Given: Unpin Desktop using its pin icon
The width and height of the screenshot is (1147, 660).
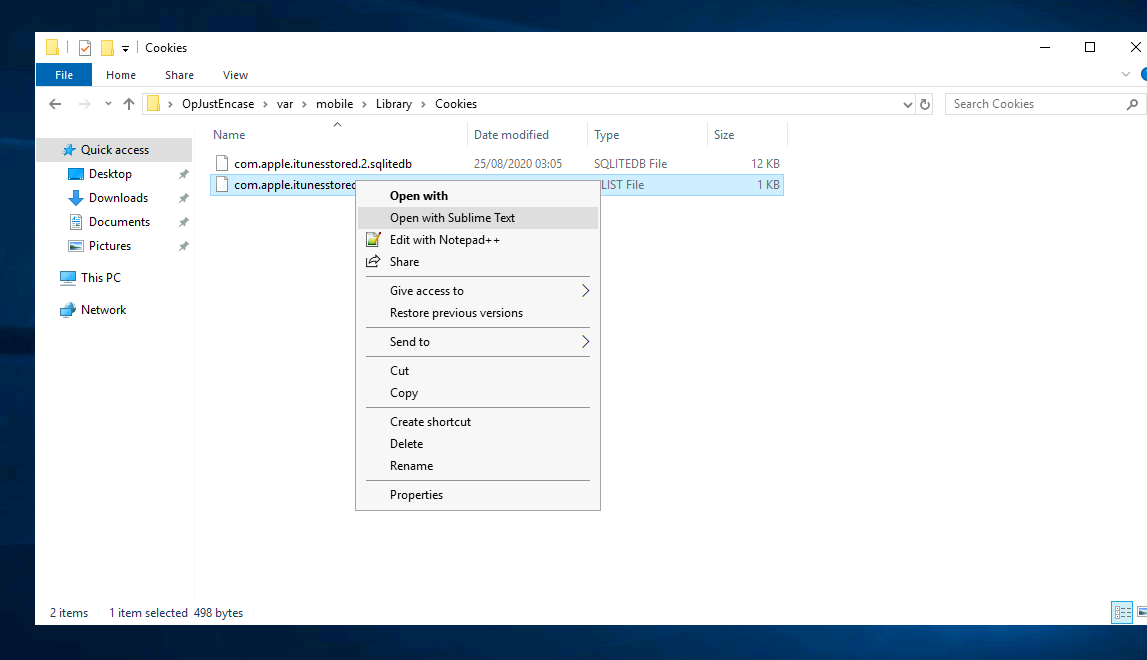Looking at the screenshot, I should tap(183, 174).
